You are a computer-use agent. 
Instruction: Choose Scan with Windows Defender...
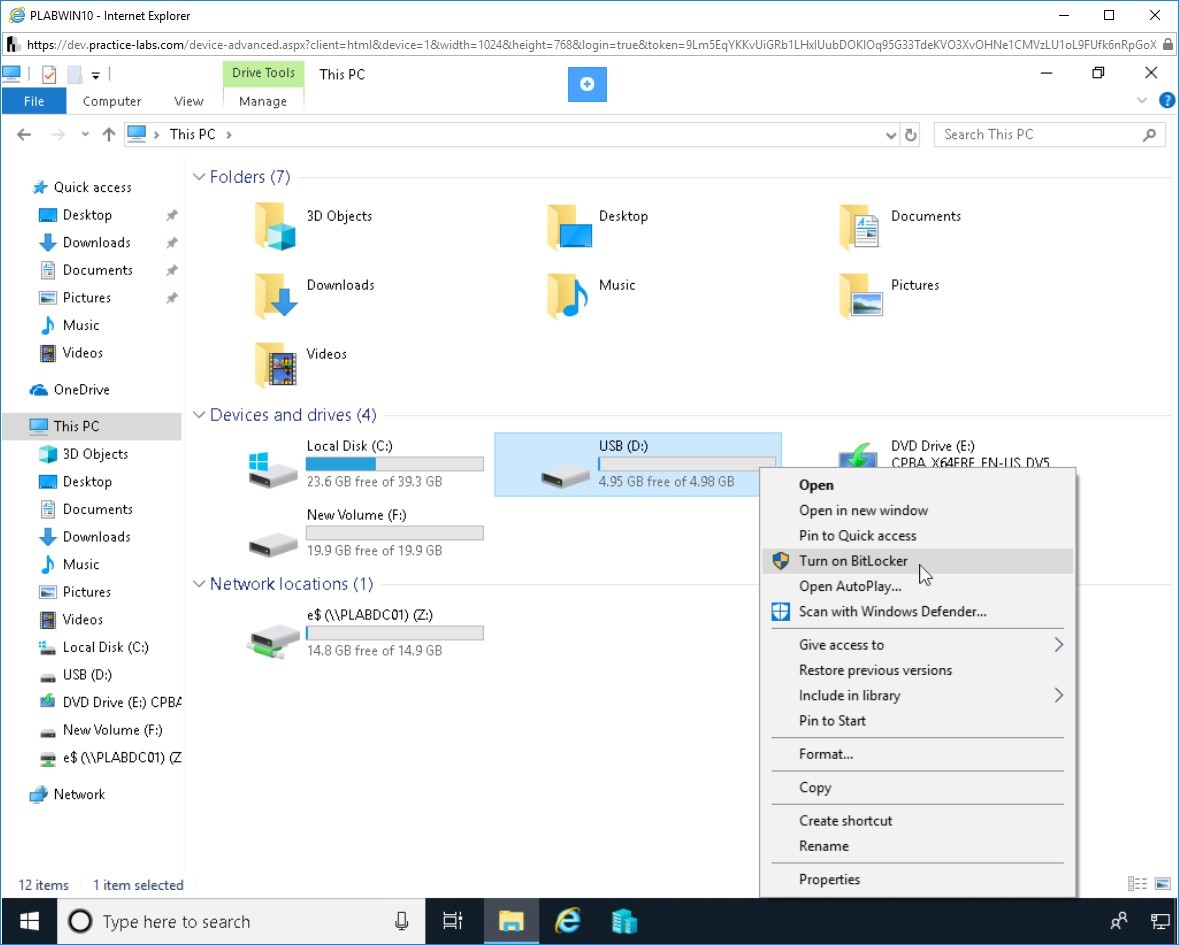coord(917,611)
